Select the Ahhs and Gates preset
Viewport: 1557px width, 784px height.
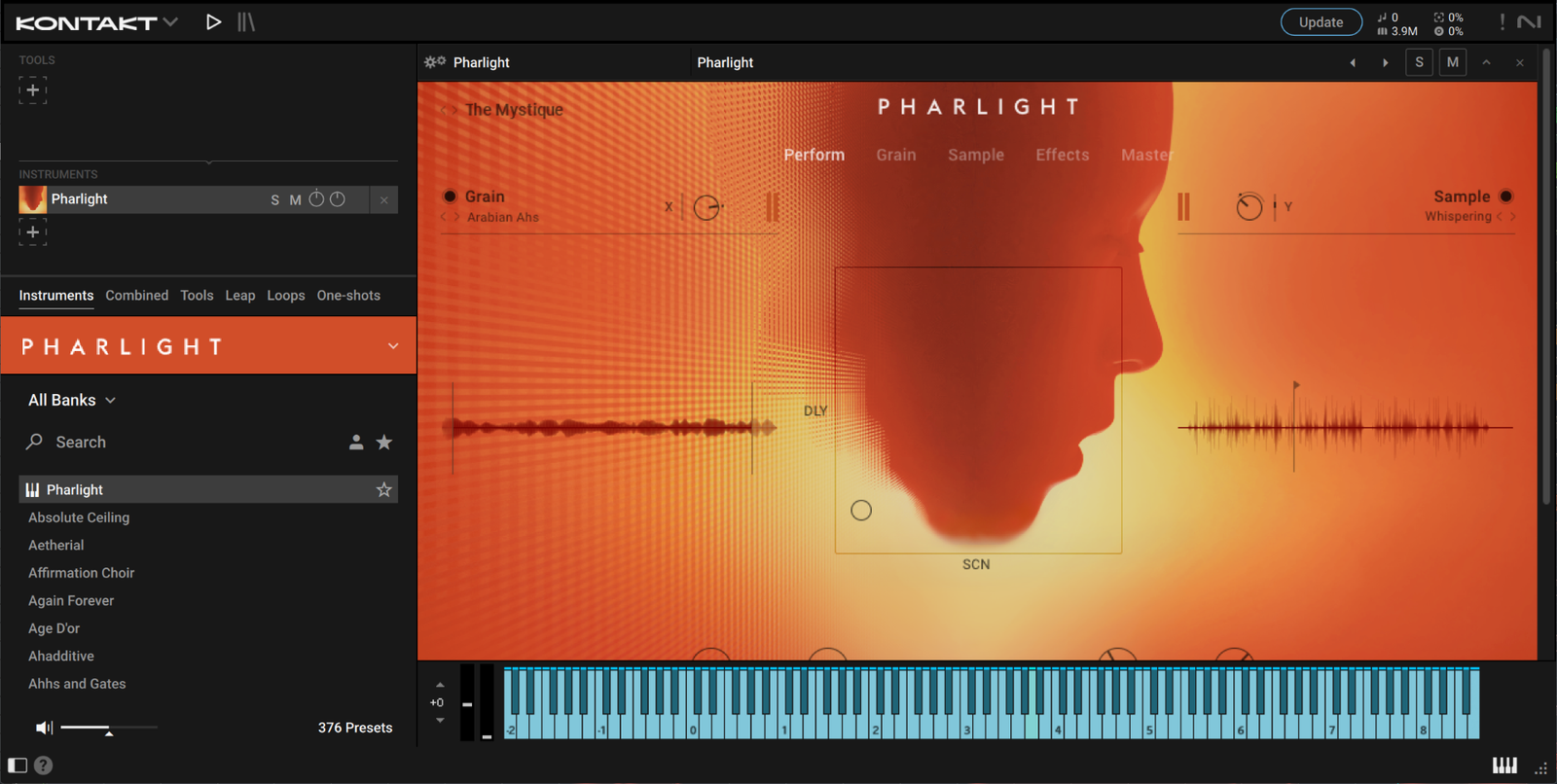77,684
